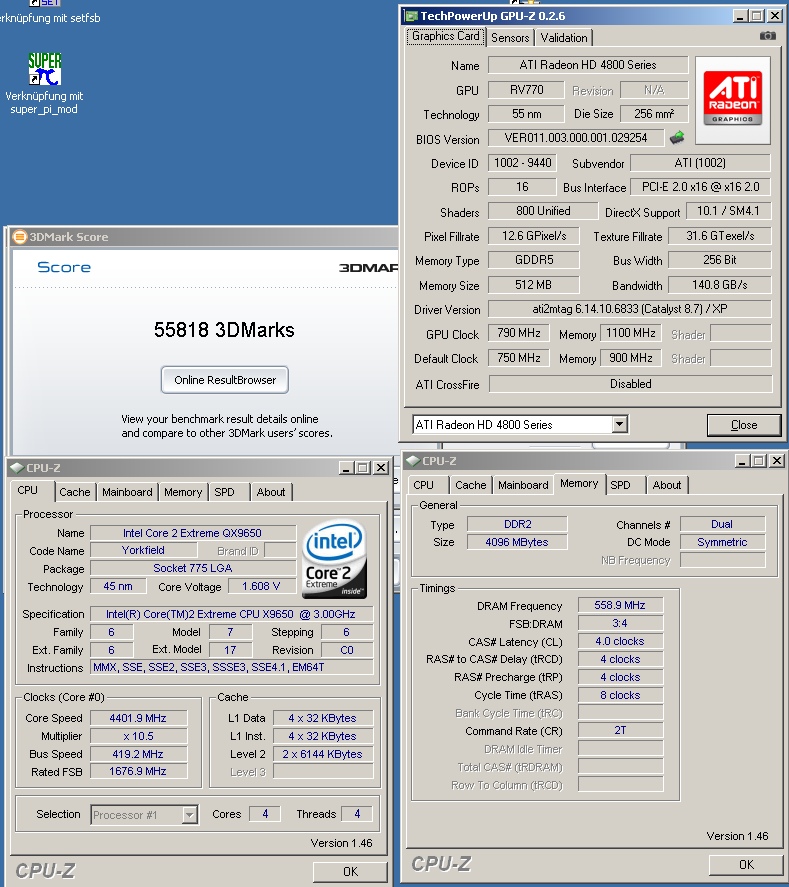
Task: Click the Close button in GPU-Z
Action: [744, 425]
